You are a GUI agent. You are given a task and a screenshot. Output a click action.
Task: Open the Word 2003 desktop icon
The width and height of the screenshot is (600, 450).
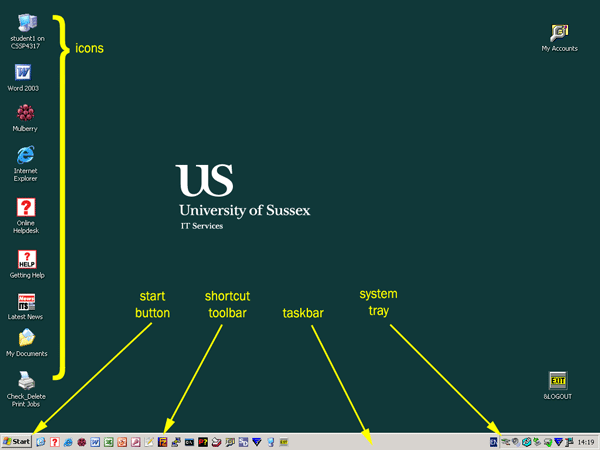coord(23,78)
